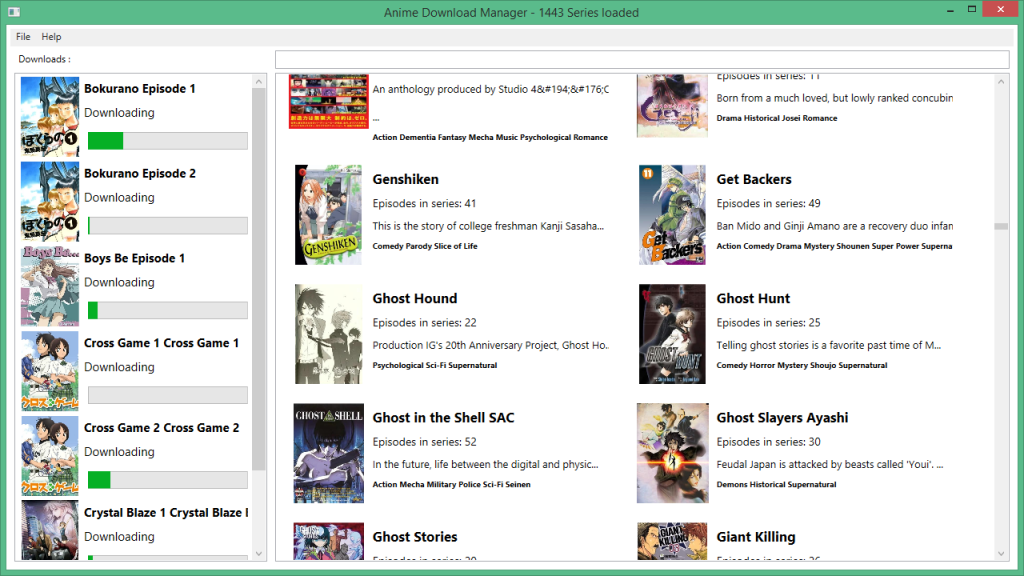Select the Crystal Blaze 1 download cover
1024x576 pixels.
pos(50,530)
